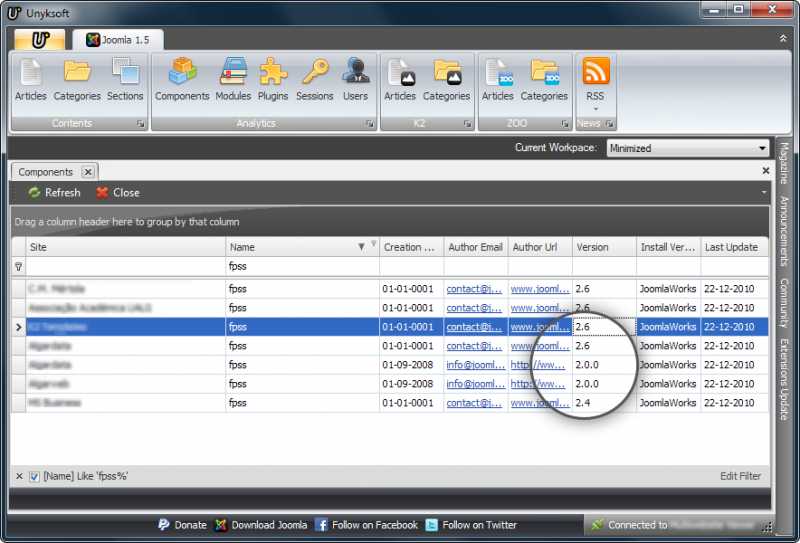The height and width of the screenshot is (543, 800).
Task: Click the selected row indicator arrow
Action: pos(19,327)
